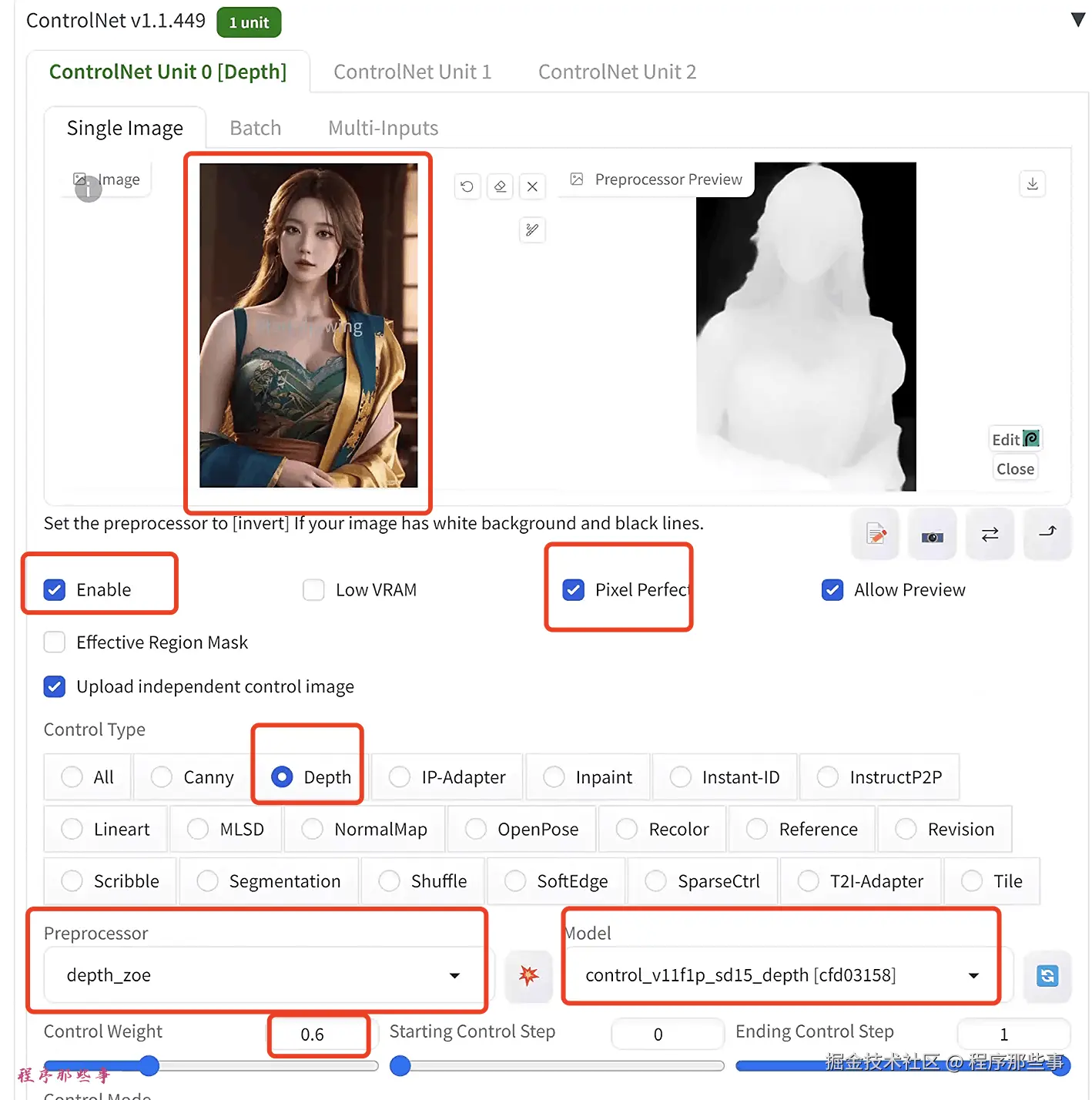Switch to ControlNet Unit 1 tab
The width and height of the screenshot is (1092, 1100).
[x=413, y=72]
